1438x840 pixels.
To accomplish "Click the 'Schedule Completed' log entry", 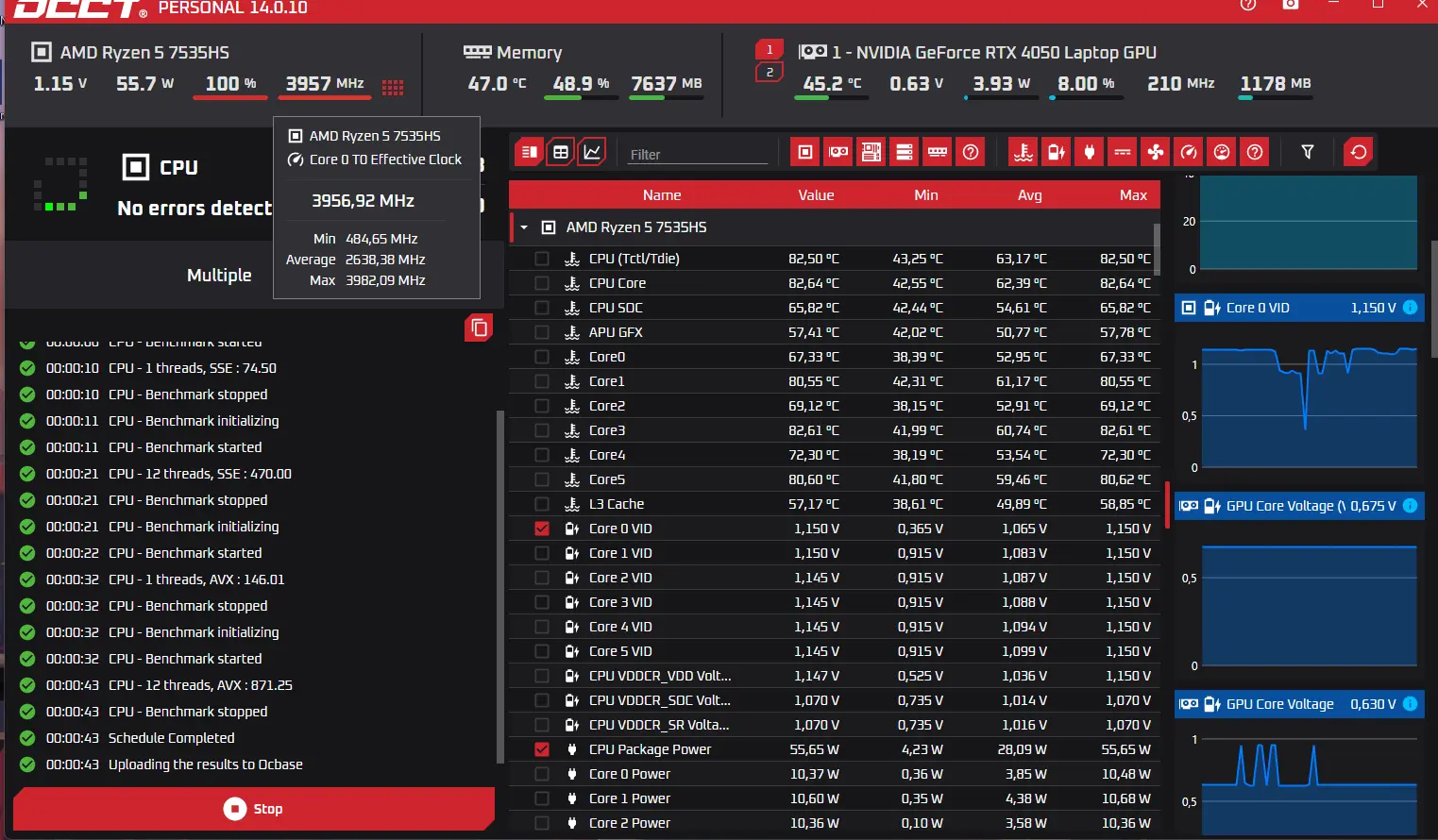I will (x=172, y=738).
